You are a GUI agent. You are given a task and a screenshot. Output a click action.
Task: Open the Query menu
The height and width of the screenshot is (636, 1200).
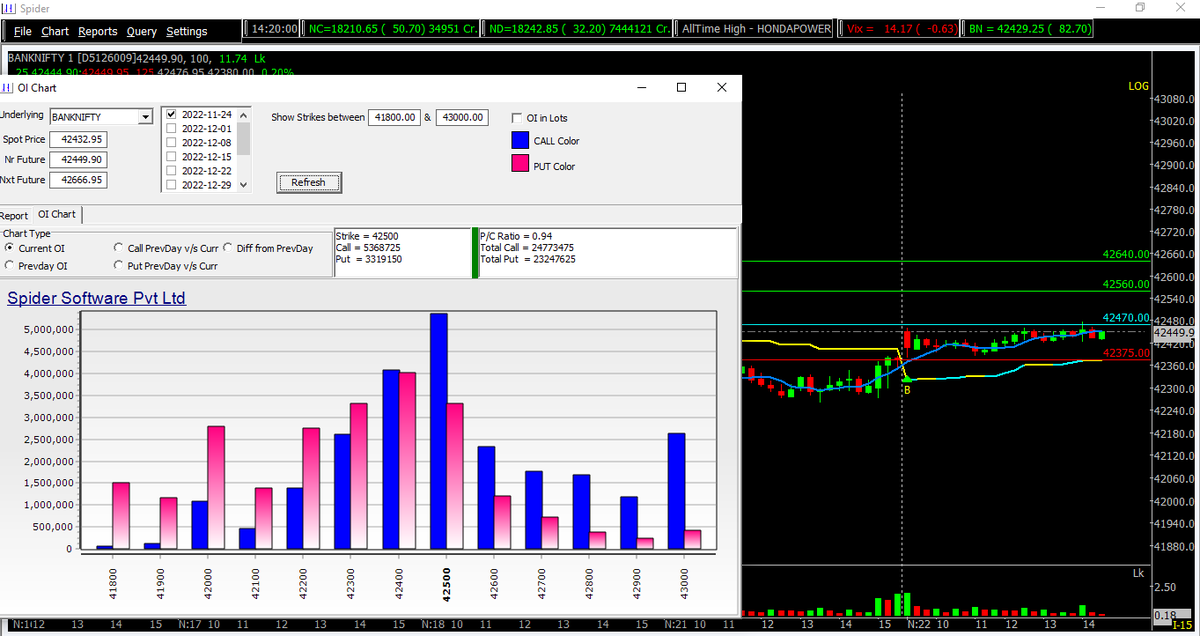(x=142, y=32)
